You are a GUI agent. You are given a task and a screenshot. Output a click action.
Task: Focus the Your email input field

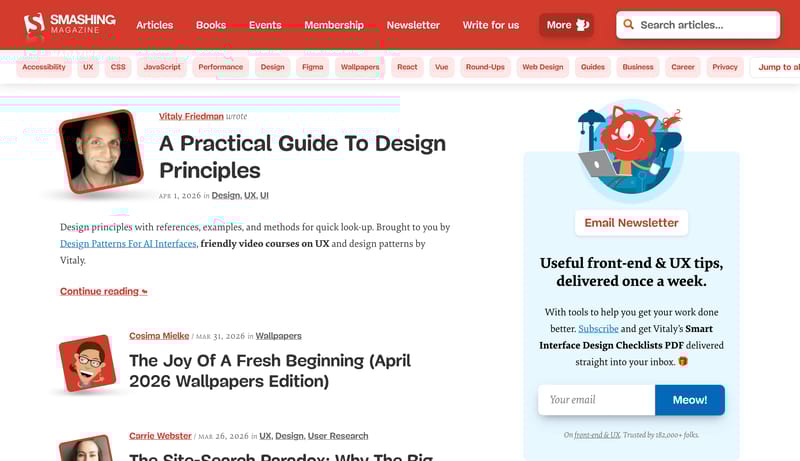click(x=596, y=400)
